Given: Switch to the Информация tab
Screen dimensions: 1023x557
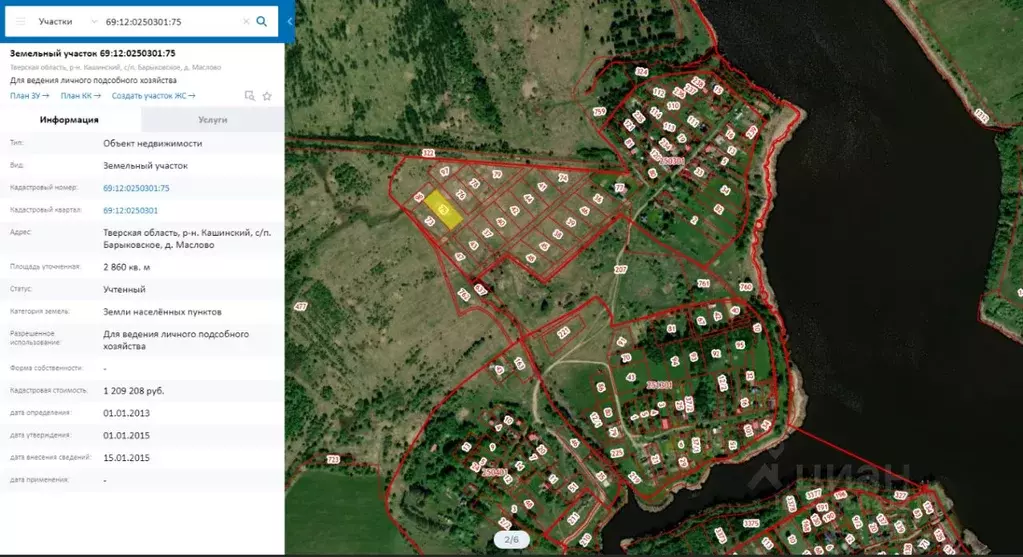Looking at the screenshot, I should coord(69,120).
